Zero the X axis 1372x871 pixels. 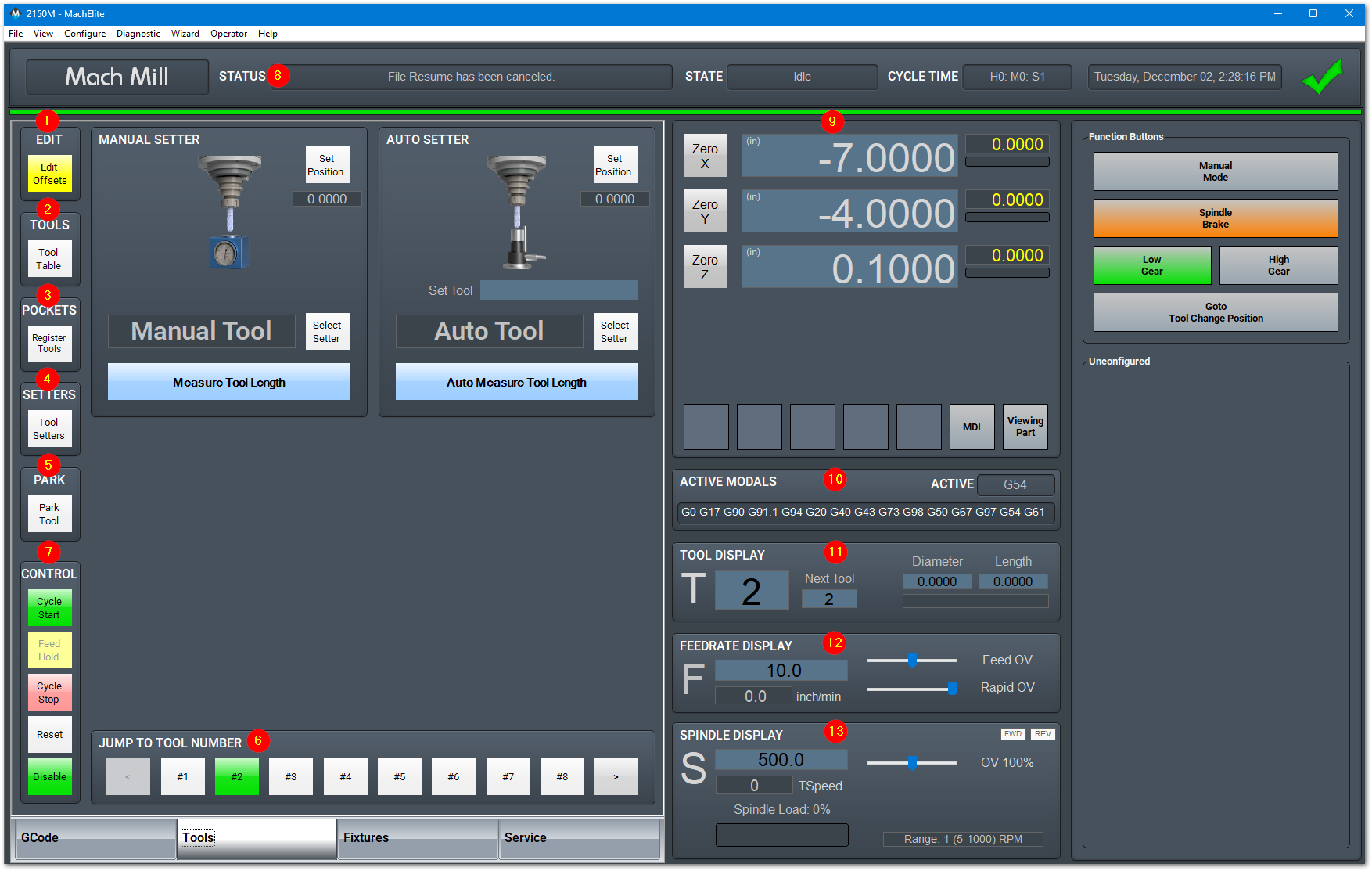point(706,156)
